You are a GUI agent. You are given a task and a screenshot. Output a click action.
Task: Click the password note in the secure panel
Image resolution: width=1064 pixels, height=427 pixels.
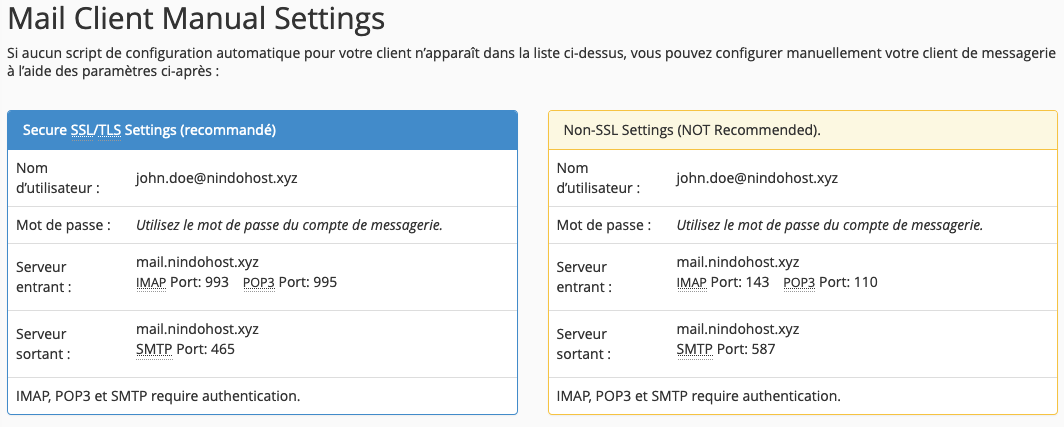289,225
